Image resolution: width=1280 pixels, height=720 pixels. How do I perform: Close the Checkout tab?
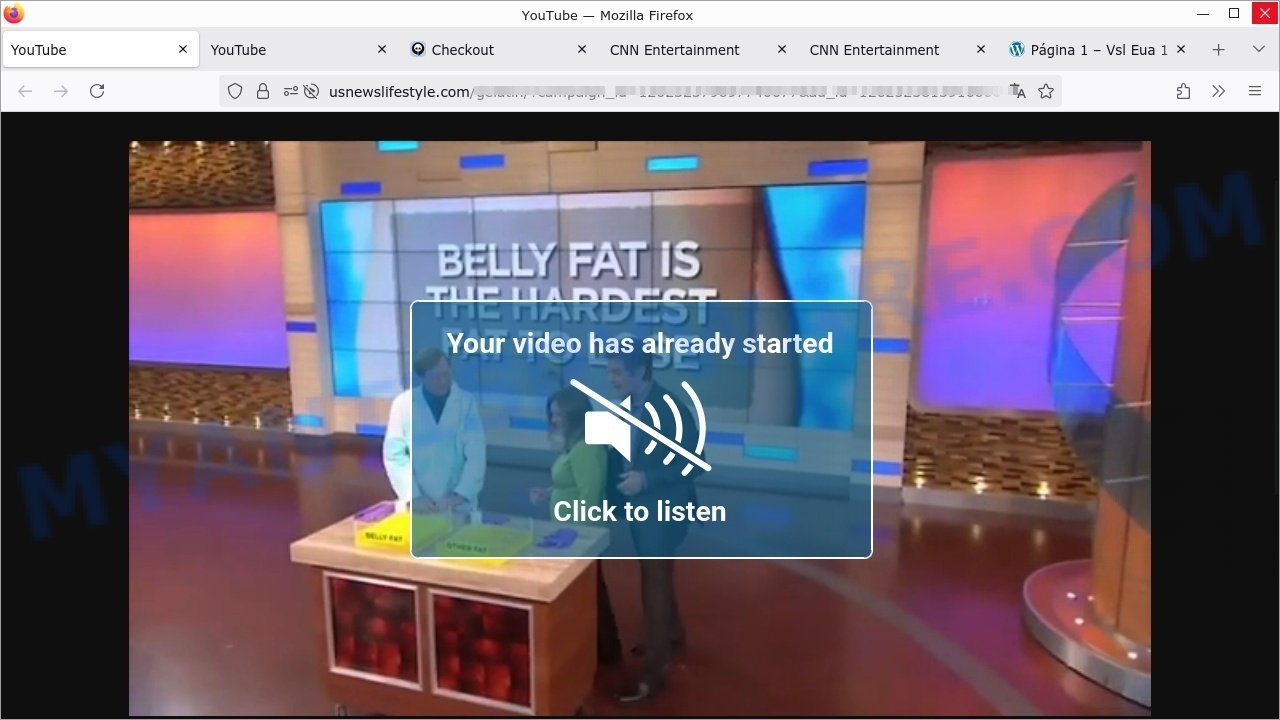pos(582,50)
